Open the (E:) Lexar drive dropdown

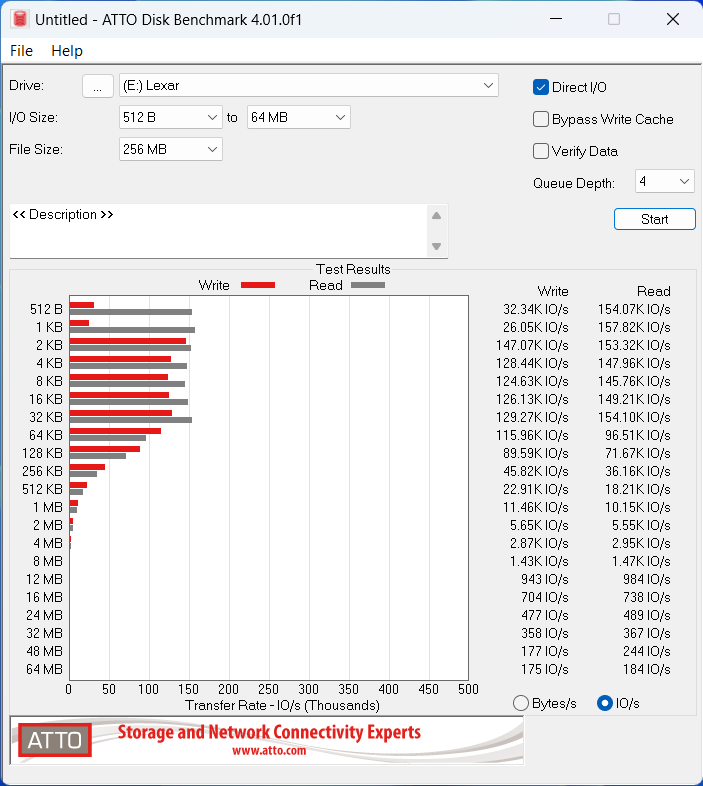point(309,85)
